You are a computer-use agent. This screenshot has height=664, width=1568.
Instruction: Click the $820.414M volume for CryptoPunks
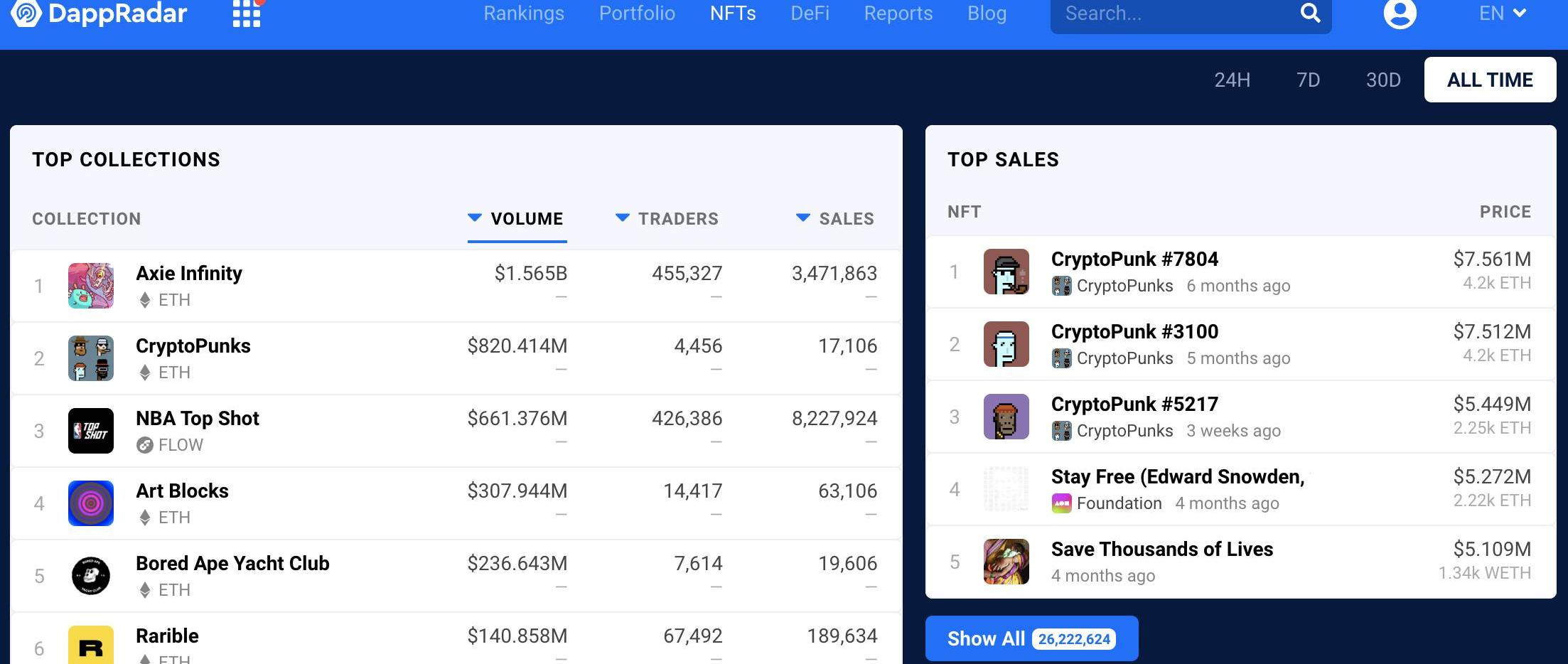click(x=517, y=346)
